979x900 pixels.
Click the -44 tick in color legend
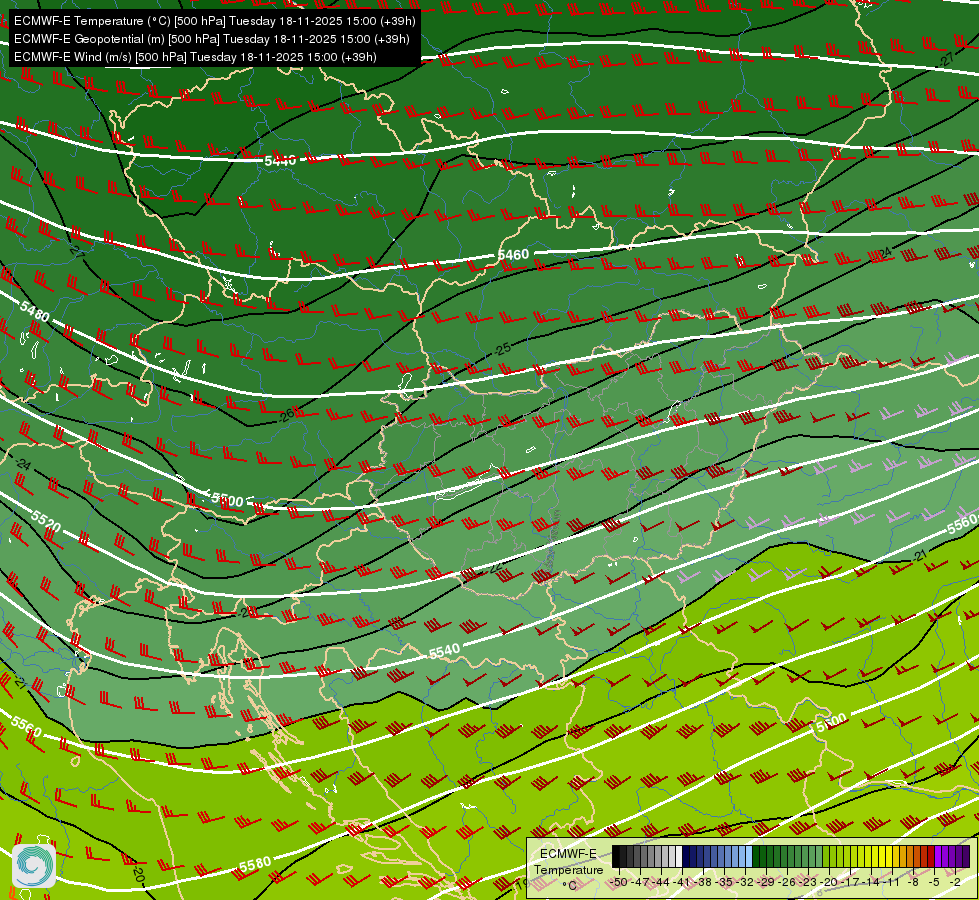click(x=661, y=882)
